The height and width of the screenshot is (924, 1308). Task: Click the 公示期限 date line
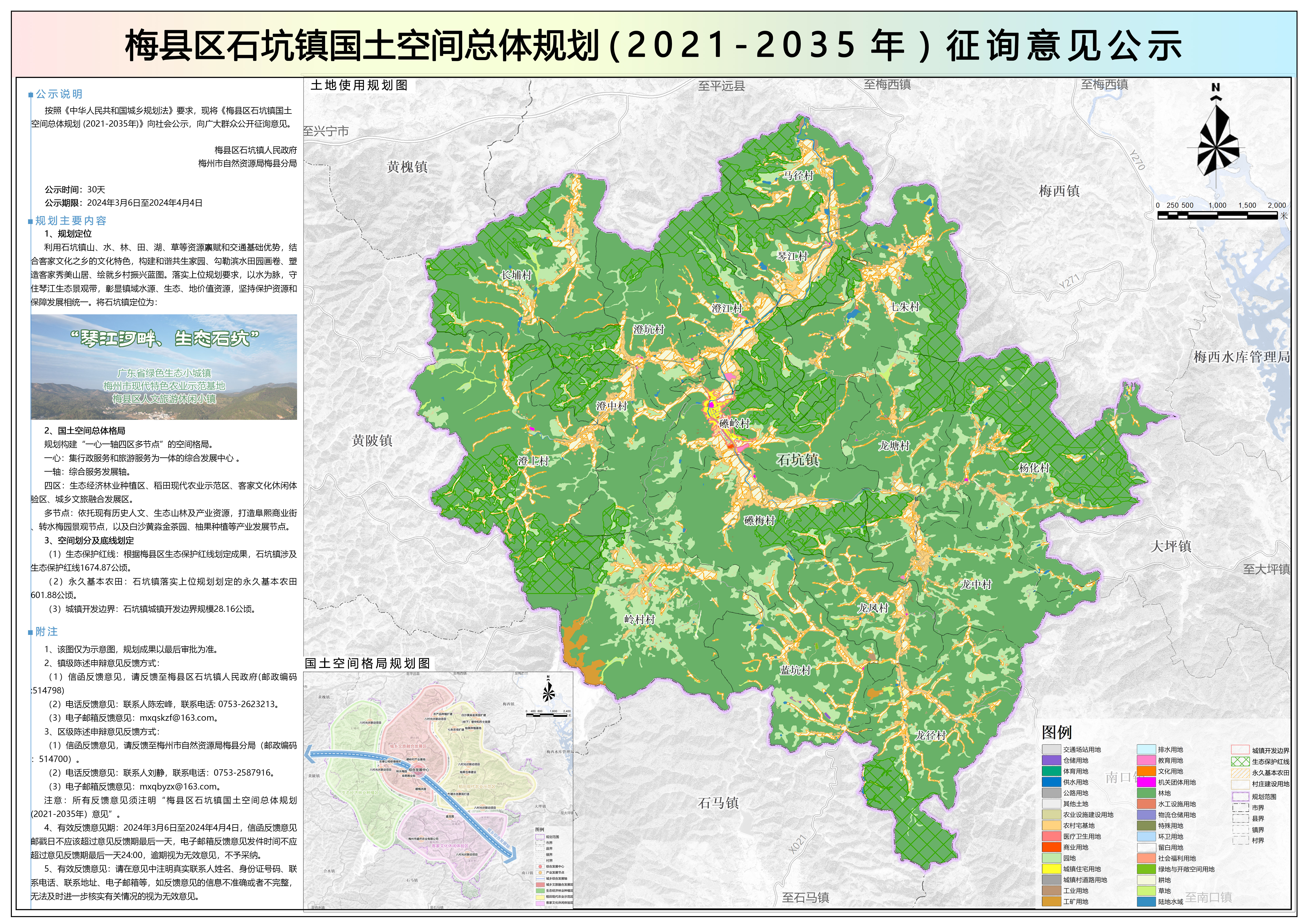pyautogui.click(x=124, y=203)
